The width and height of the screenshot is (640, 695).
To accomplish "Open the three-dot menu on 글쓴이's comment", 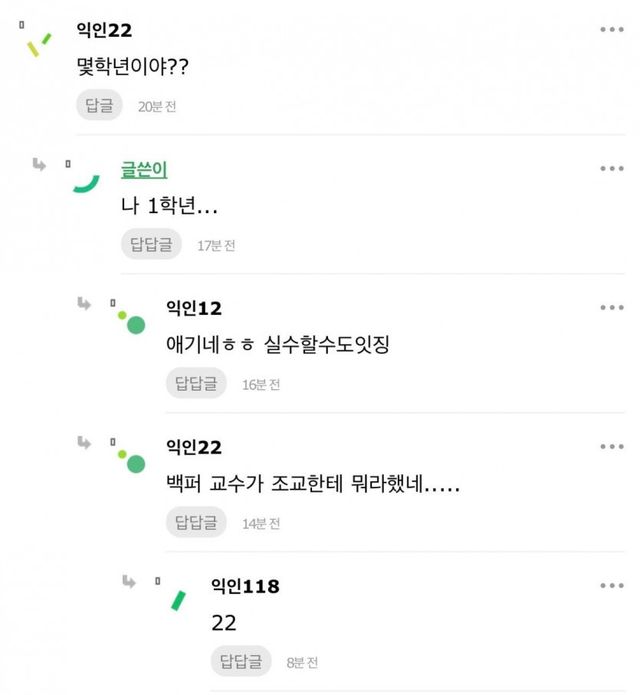I will click(x=611, y=168).
